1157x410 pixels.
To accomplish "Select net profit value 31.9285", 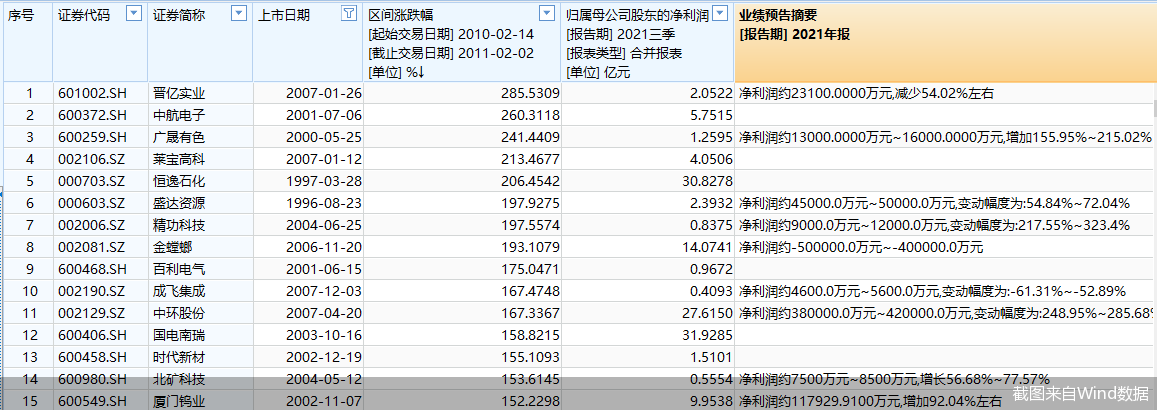I will pyautogui.click(x=708, y=335).
